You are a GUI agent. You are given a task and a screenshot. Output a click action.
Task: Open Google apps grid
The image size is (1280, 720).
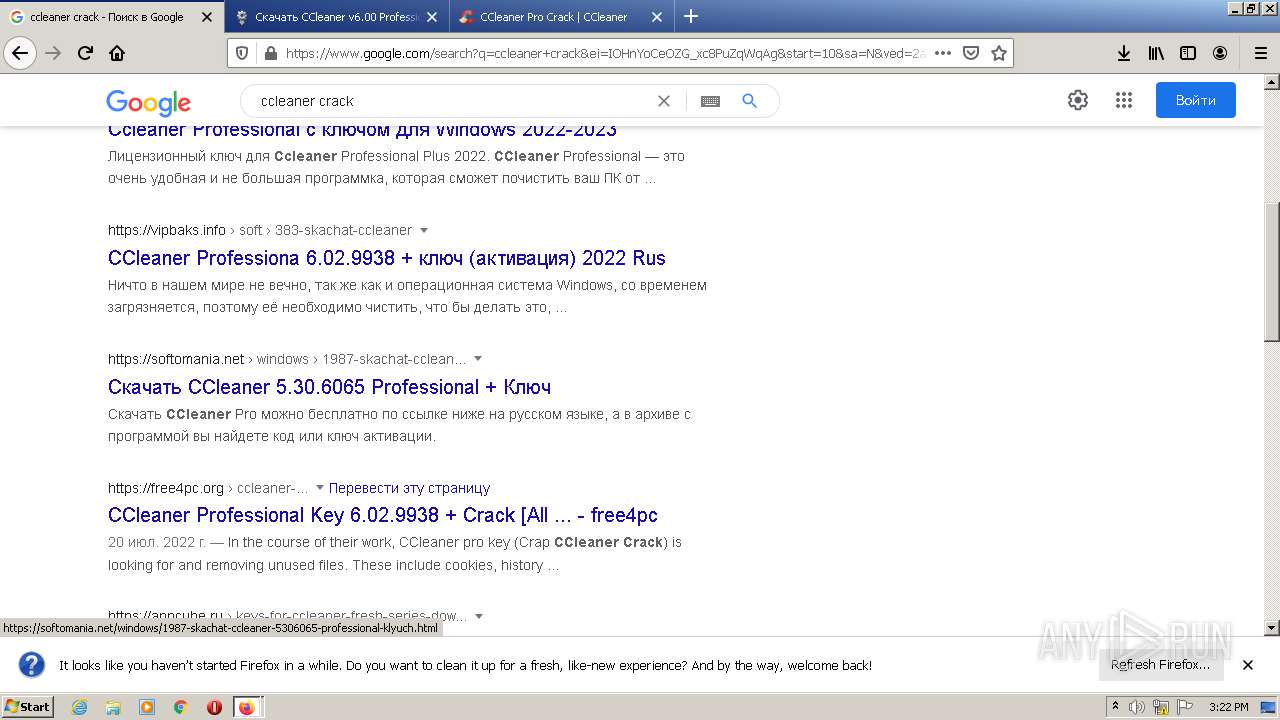[1124, 100]
